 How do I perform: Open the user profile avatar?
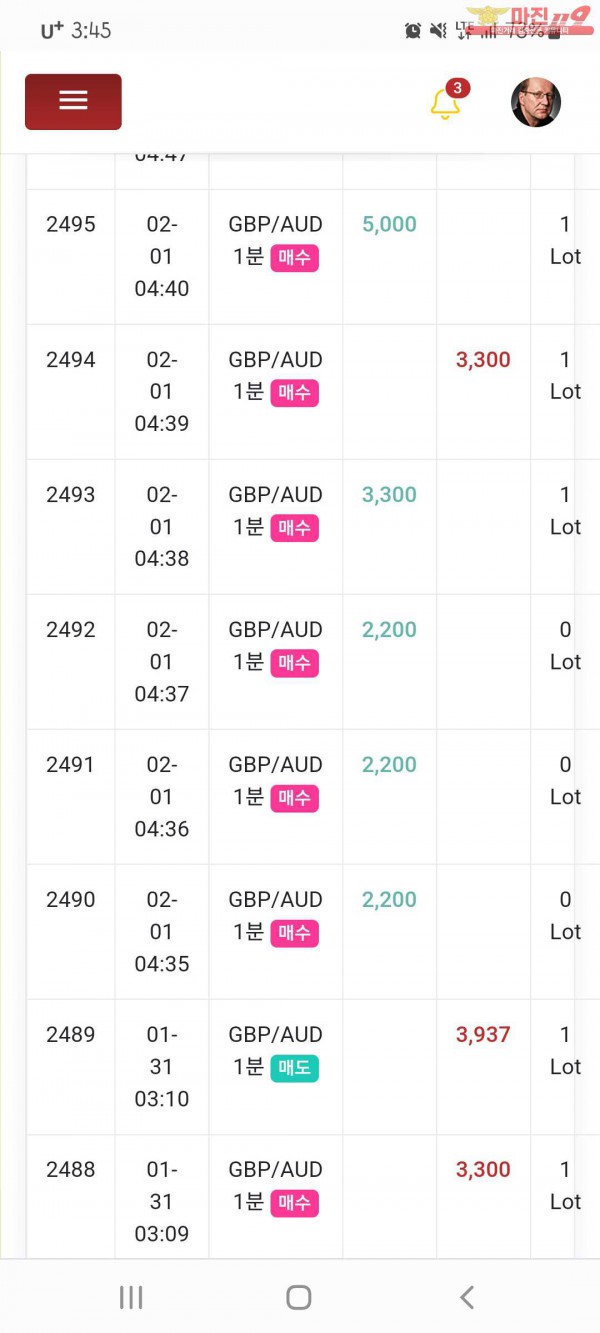(x=536, y=103)
